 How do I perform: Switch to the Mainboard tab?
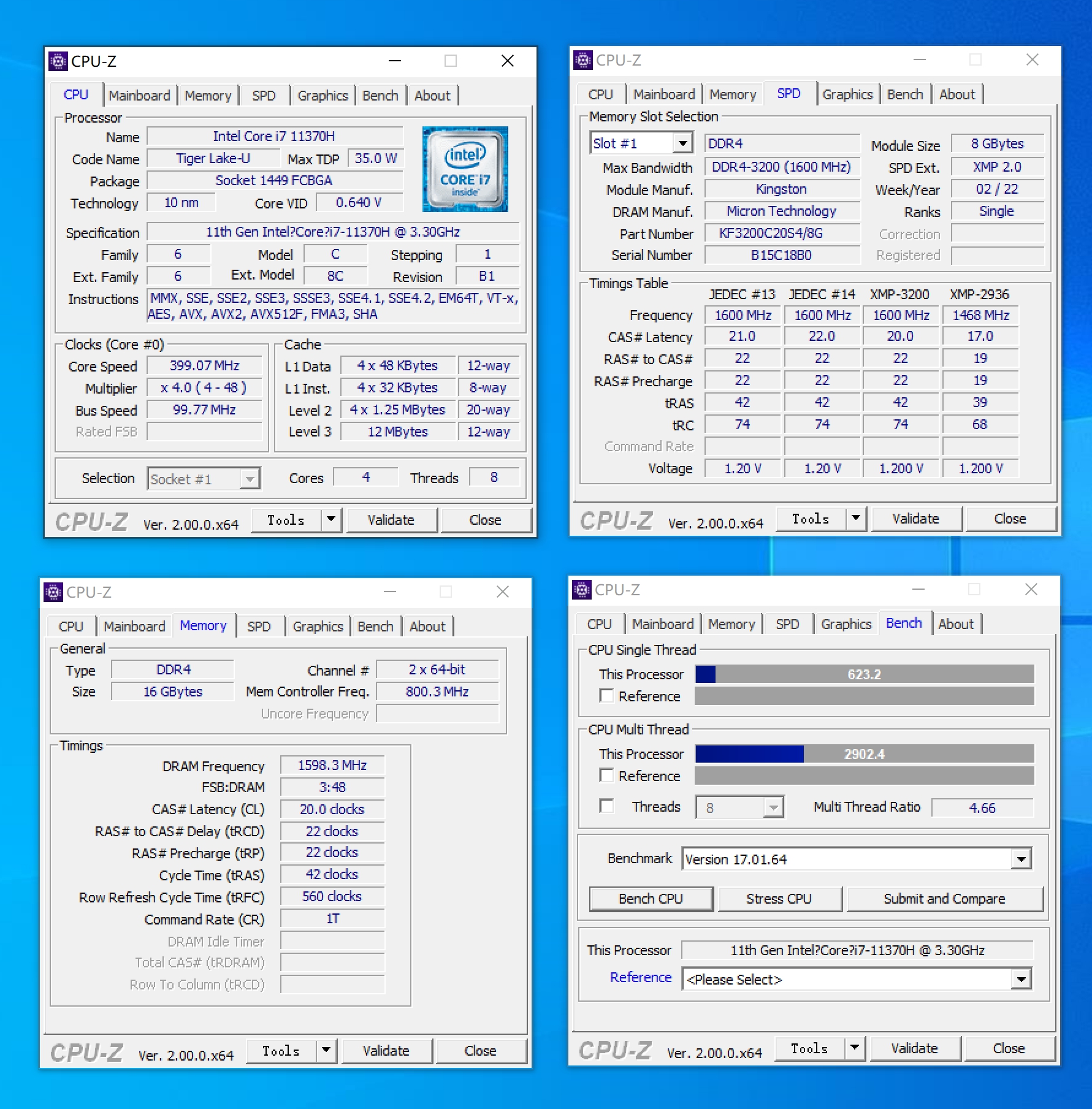click(x=139, y=95)
